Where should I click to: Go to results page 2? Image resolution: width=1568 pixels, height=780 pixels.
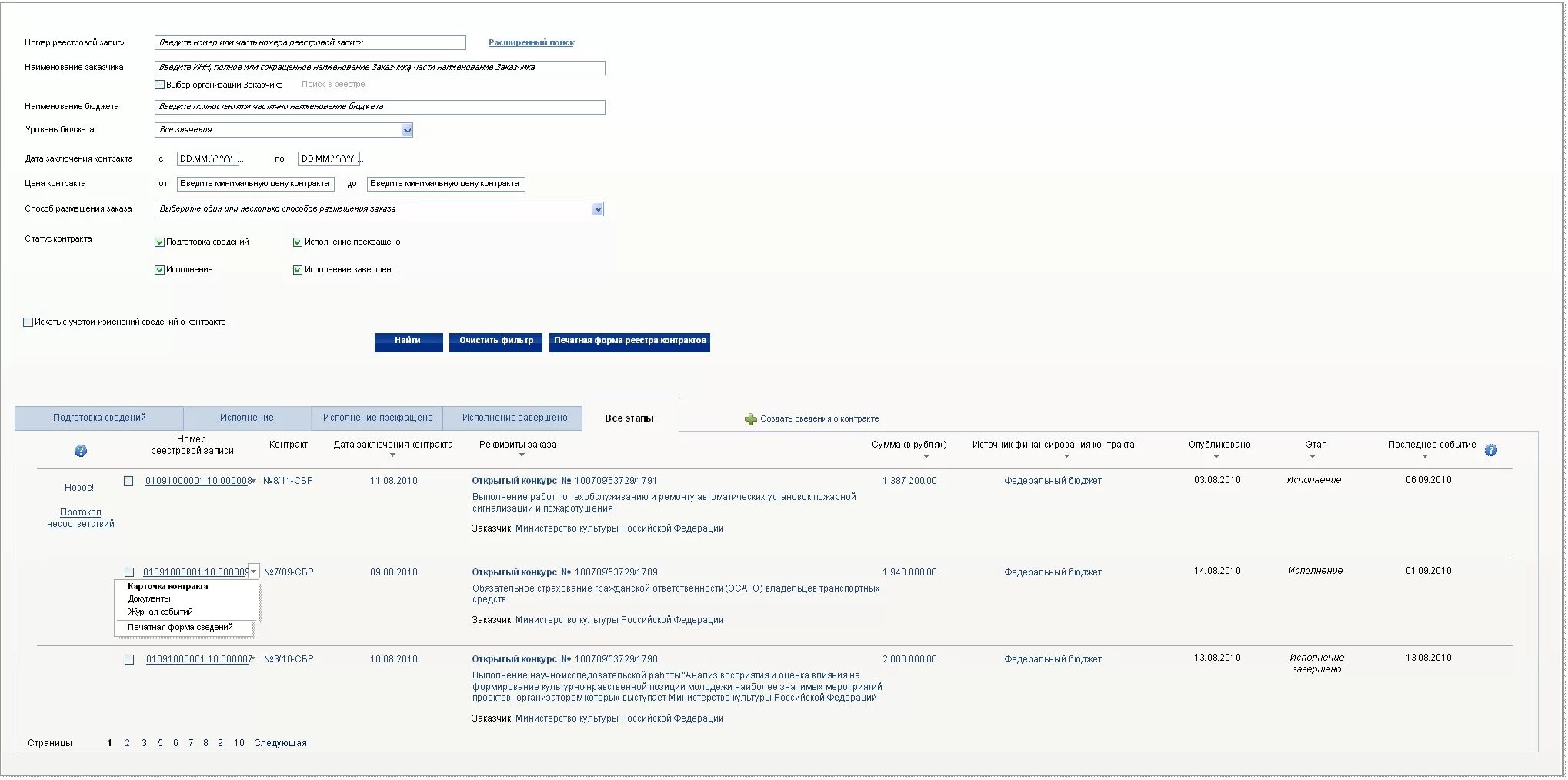pos(127,744)
